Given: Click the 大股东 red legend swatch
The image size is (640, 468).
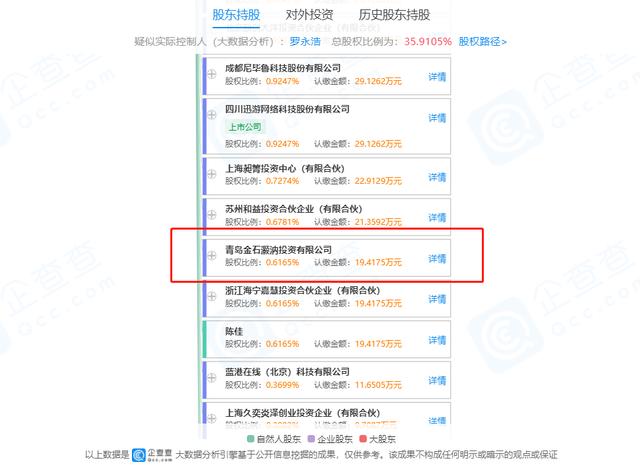Looking at the screenshot, I should tap(362, 439).
